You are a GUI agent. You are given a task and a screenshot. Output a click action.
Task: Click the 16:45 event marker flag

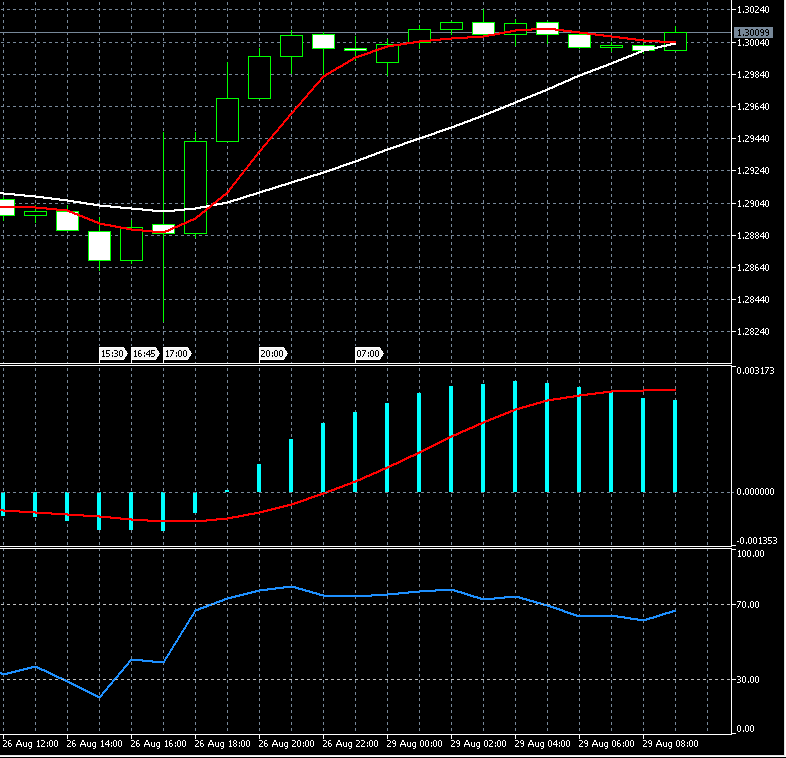coord(145,353)
